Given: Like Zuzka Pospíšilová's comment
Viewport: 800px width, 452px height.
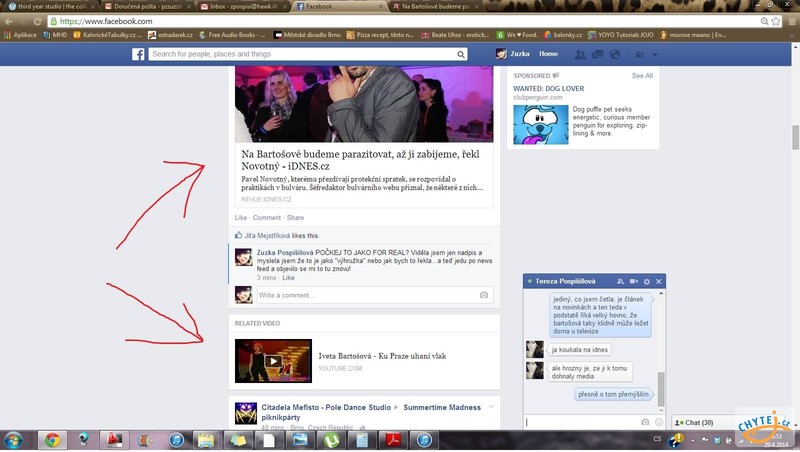Looking at the screenshot, I should point(288,278).
